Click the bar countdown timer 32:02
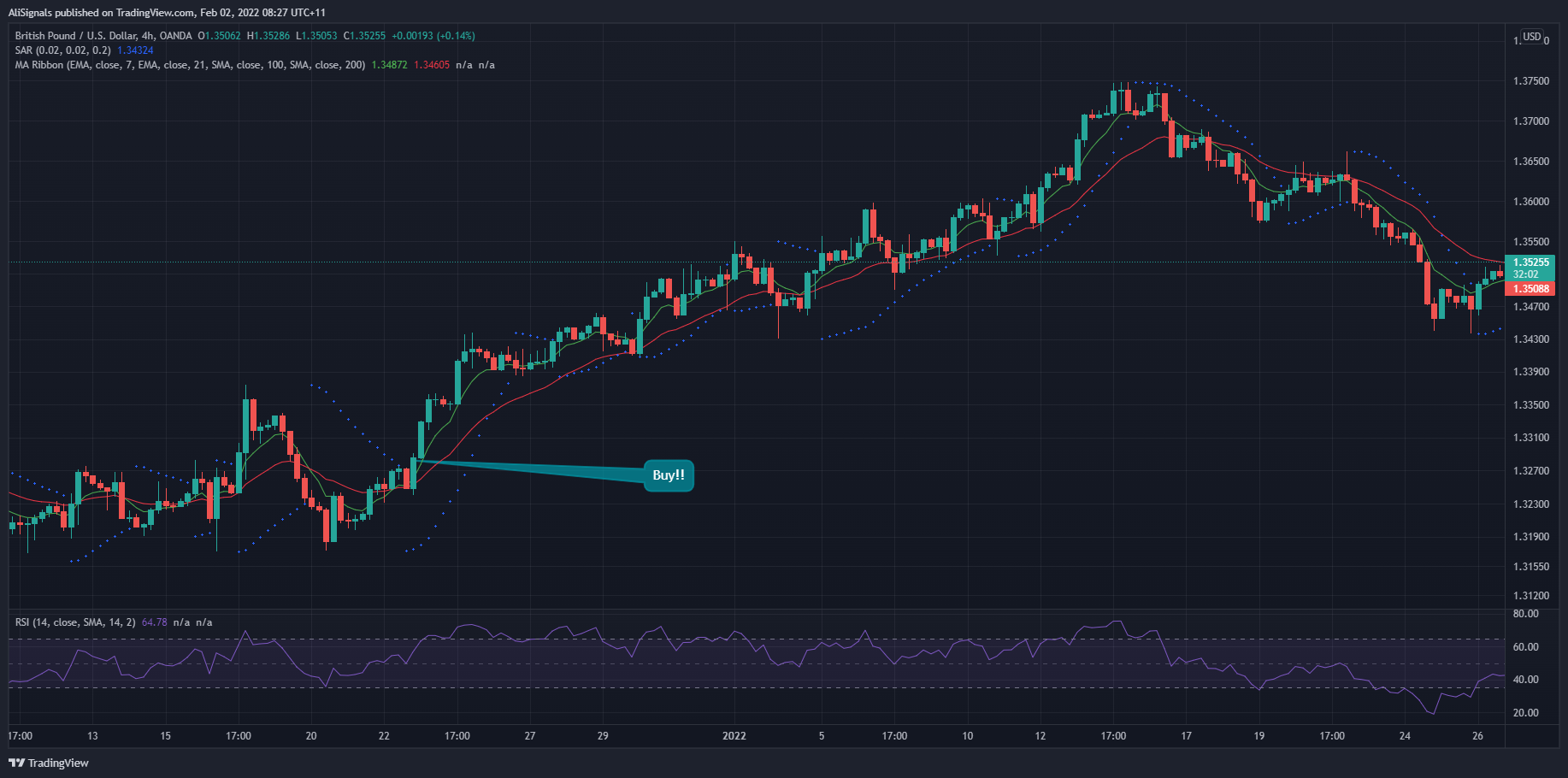 1525,274
